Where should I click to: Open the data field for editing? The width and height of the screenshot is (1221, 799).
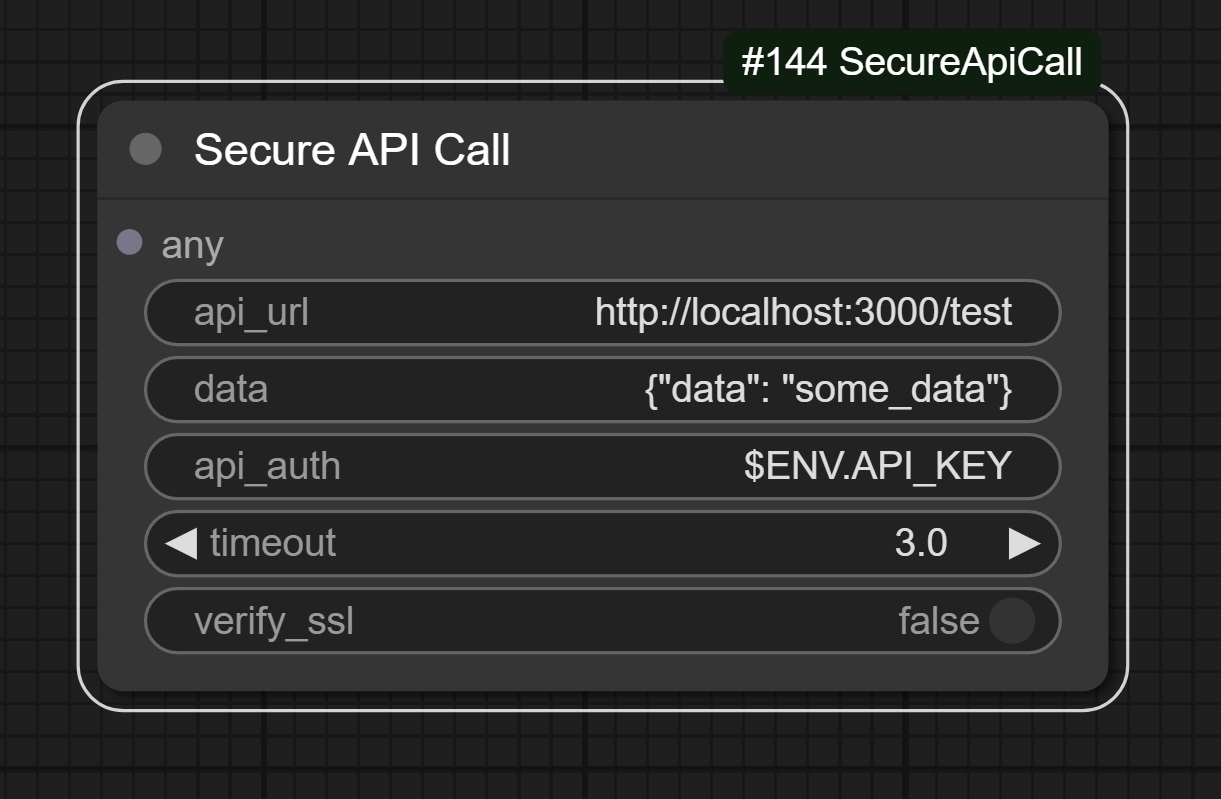[x=602, y=389]
